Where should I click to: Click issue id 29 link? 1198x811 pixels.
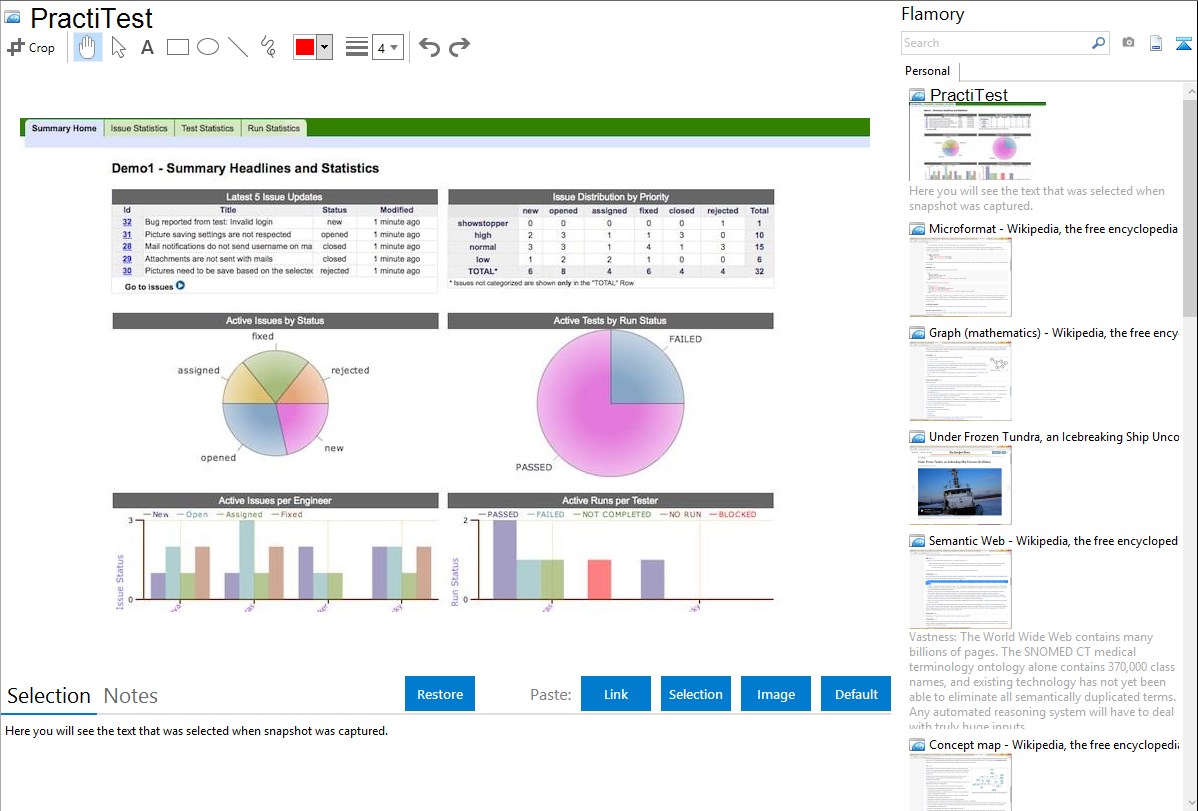coord(127,259)
